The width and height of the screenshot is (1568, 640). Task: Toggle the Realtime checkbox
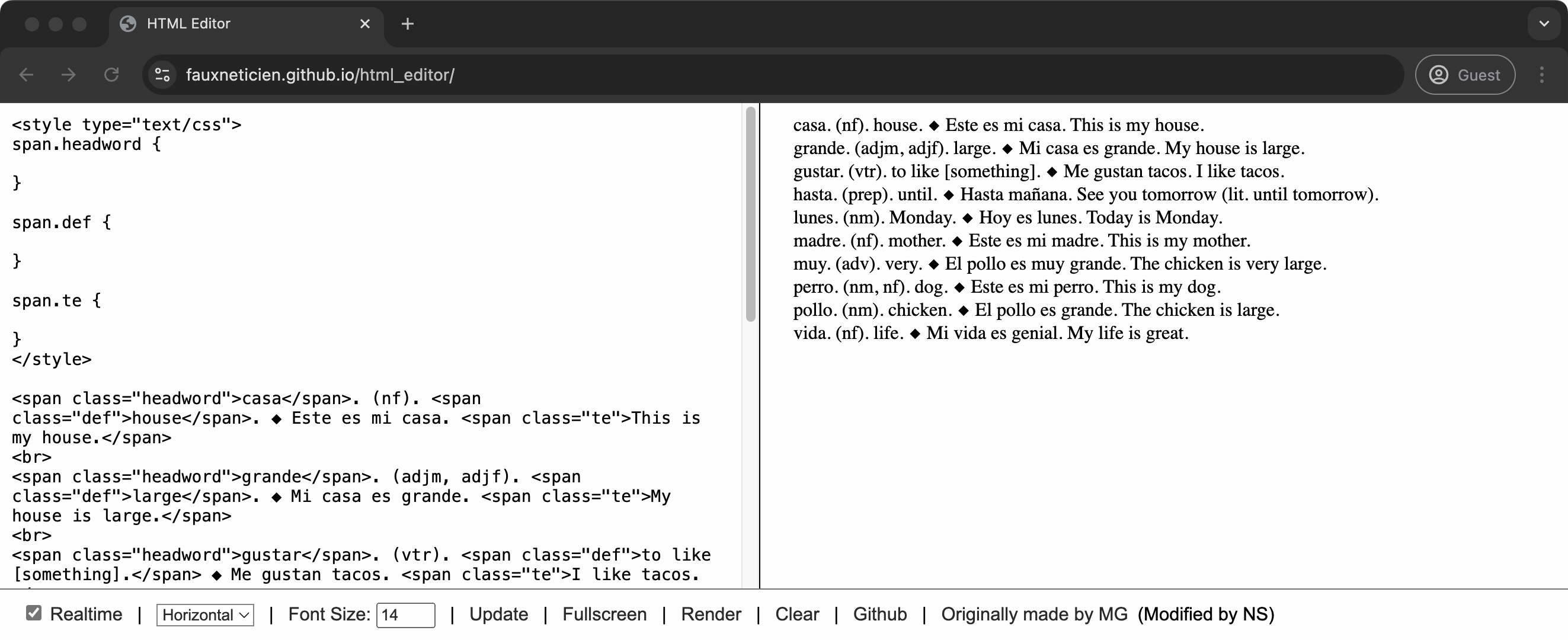34,613
